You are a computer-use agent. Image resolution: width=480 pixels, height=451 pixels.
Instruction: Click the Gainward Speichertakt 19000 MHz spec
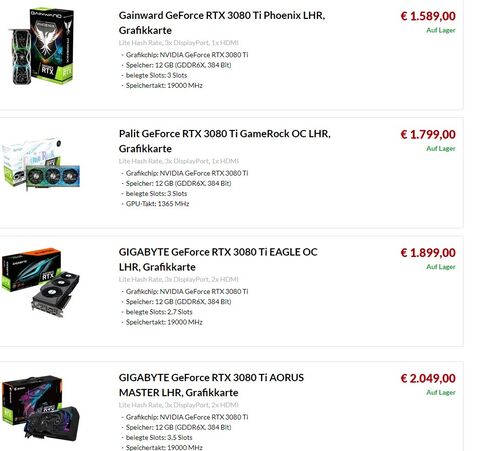[x=164, y=85]
